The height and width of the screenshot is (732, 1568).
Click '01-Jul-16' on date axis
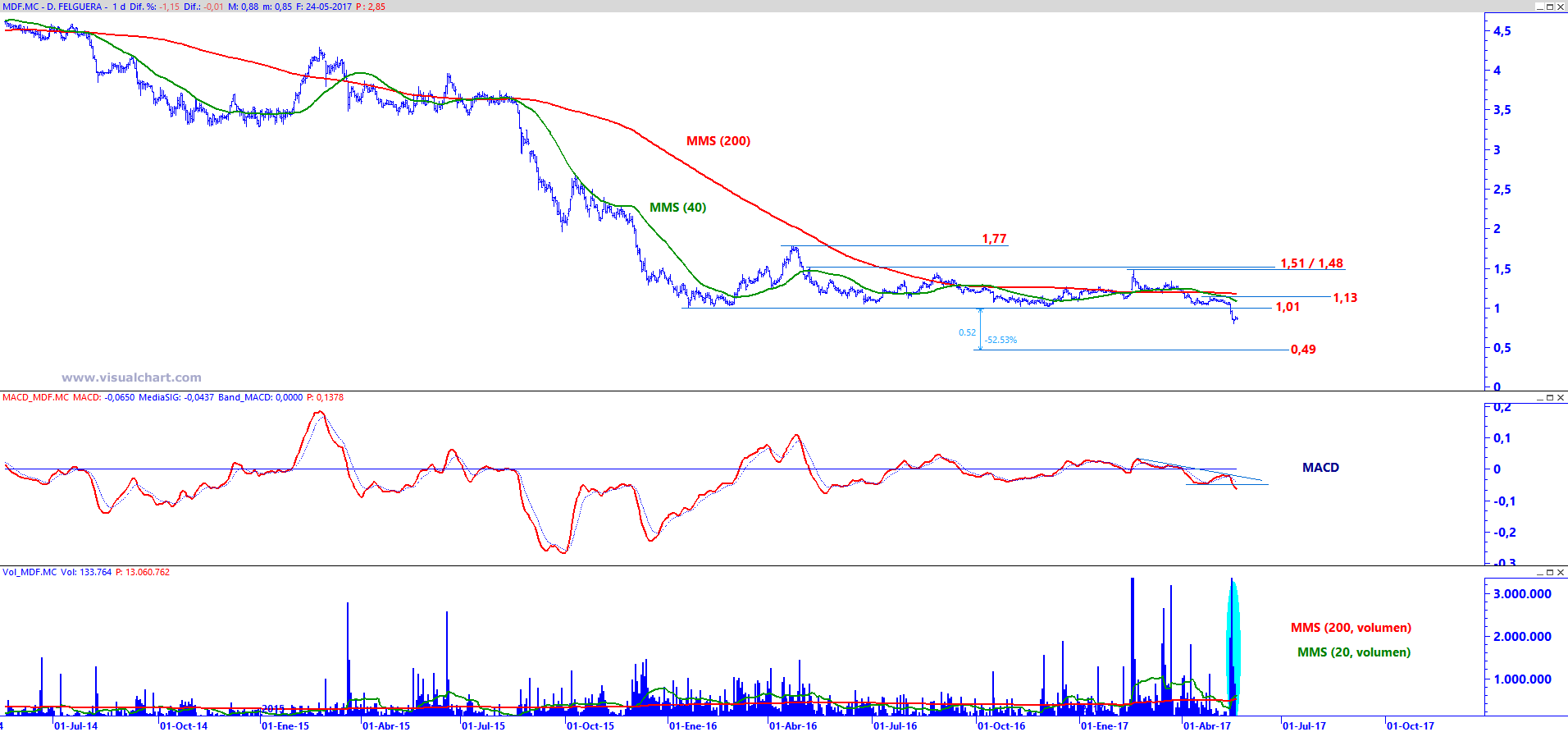click(x=896, y=725)
